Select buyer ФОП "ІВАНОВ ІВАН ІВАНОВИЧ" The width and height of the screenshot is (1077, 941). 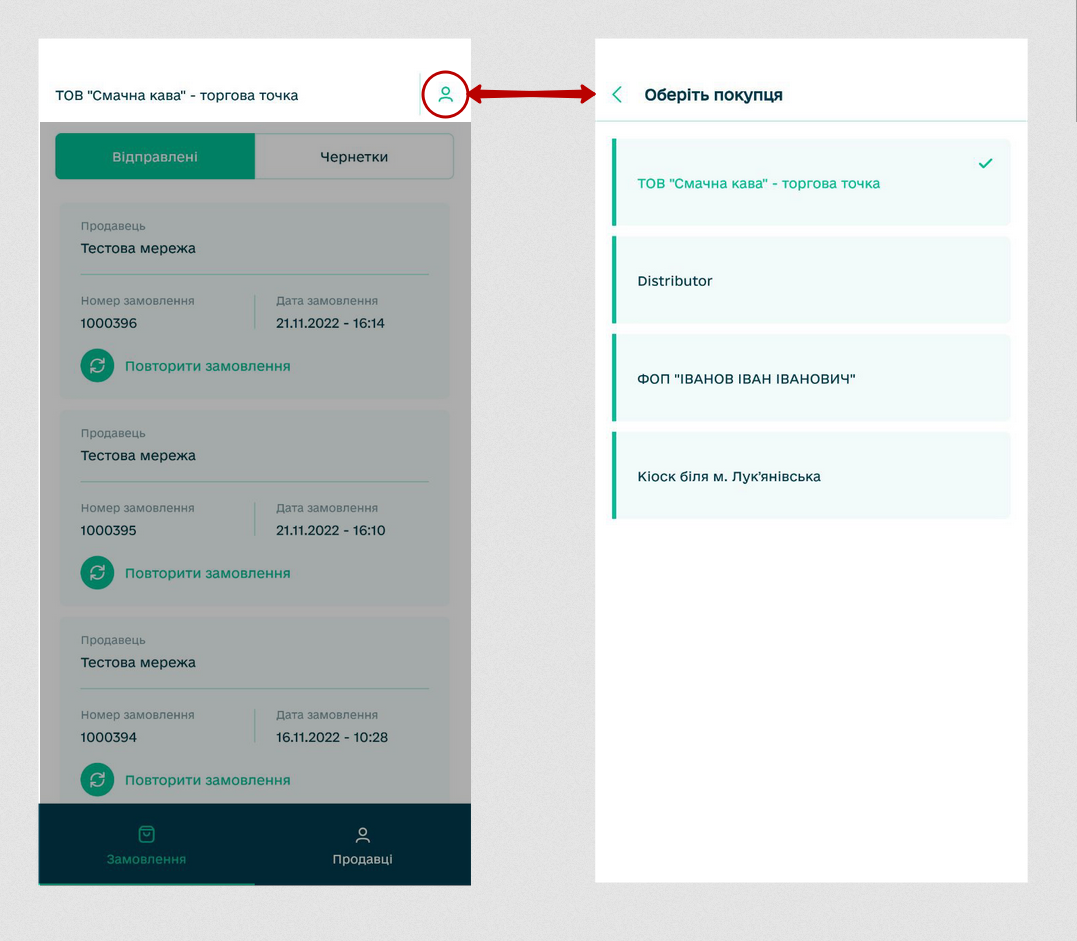pos(811,378)
